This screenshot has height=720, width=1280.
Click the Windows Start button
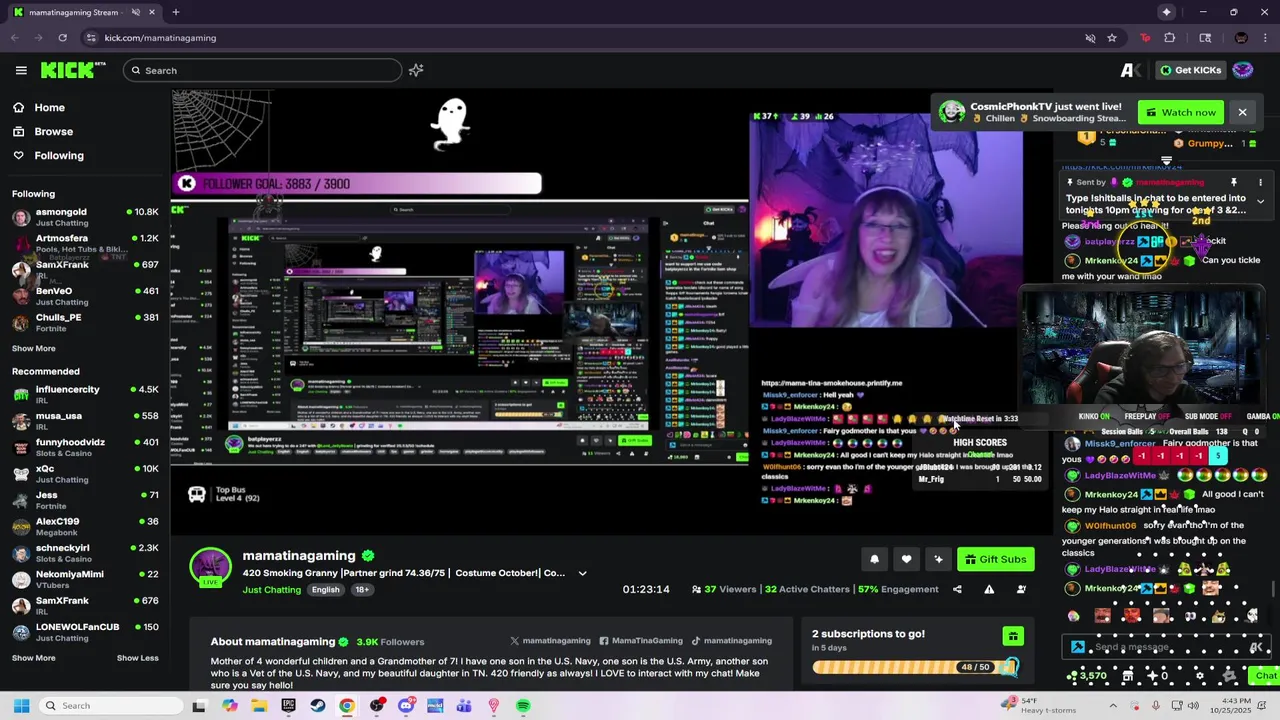point(21,706)
